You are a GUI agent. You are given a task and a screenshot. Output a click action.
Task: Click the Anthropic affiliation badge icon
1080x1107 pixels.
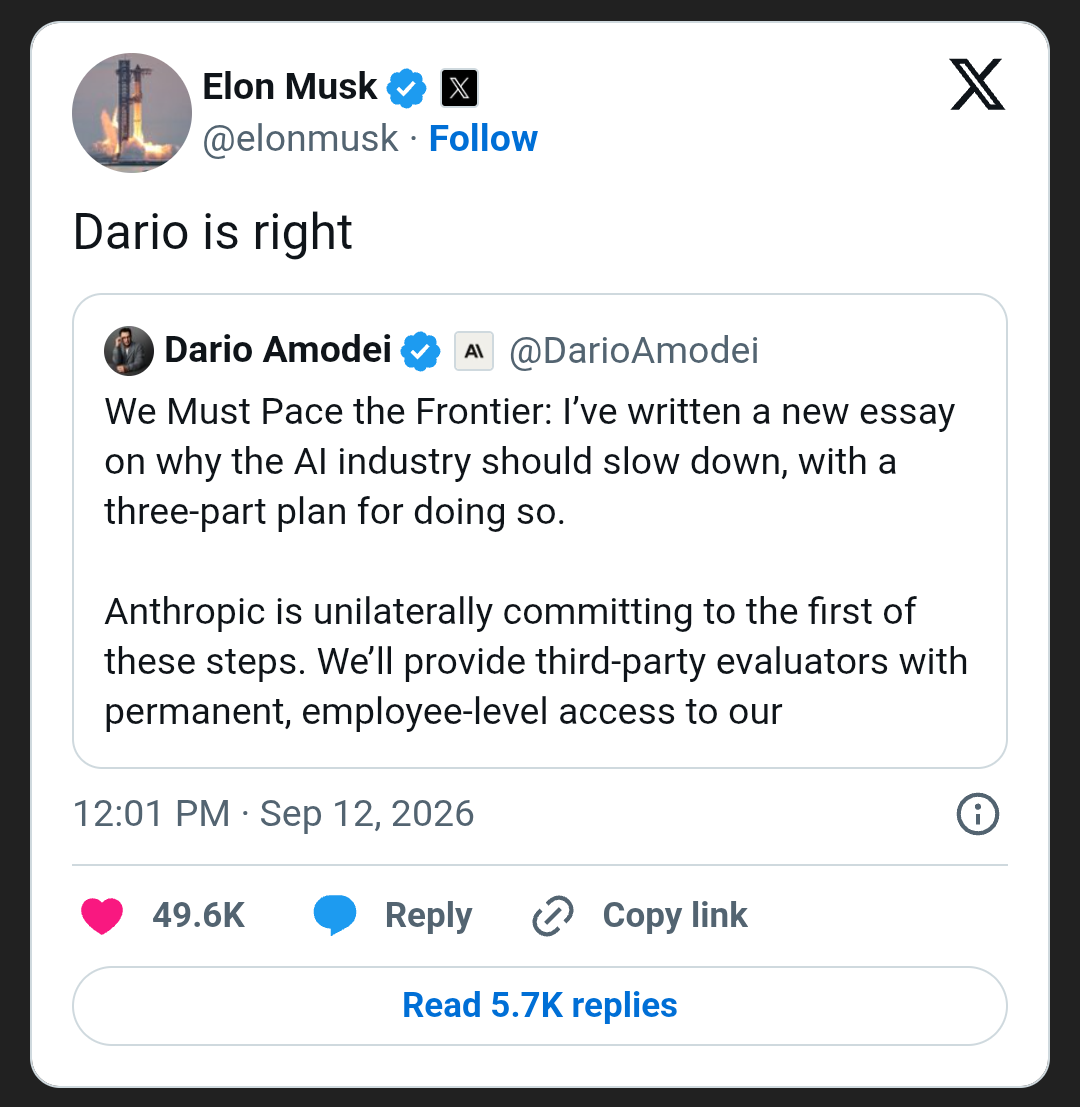(474, 351)
